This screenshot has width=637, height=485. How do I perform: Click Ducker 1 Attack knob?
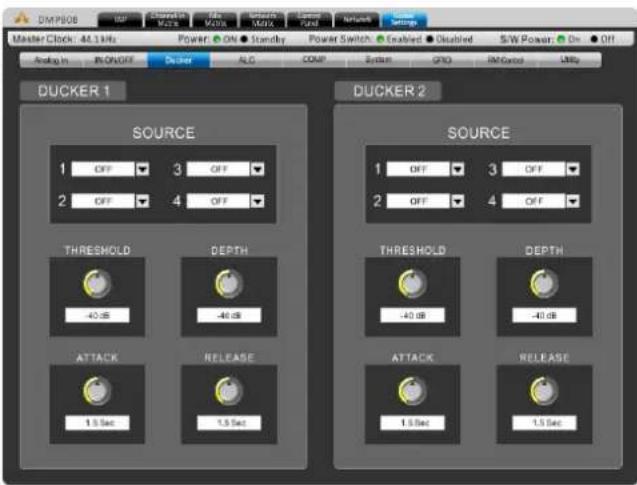point(97,391)
